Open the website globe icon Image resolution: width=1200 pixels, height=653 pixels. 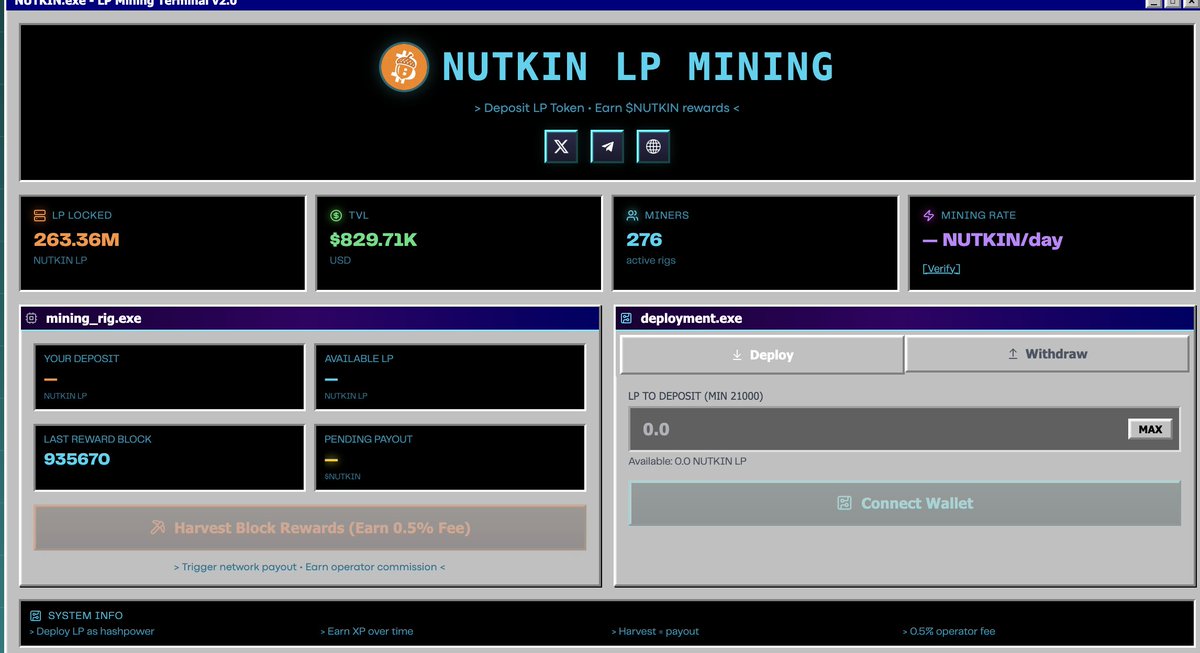tap(653, 147)
